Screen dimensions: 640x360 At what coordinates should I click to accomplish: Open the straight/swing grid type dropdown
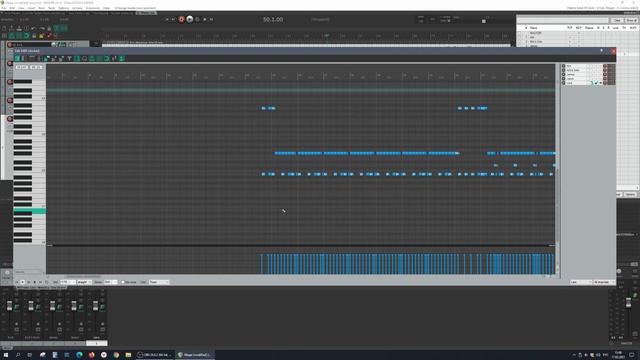coord(84,282)
